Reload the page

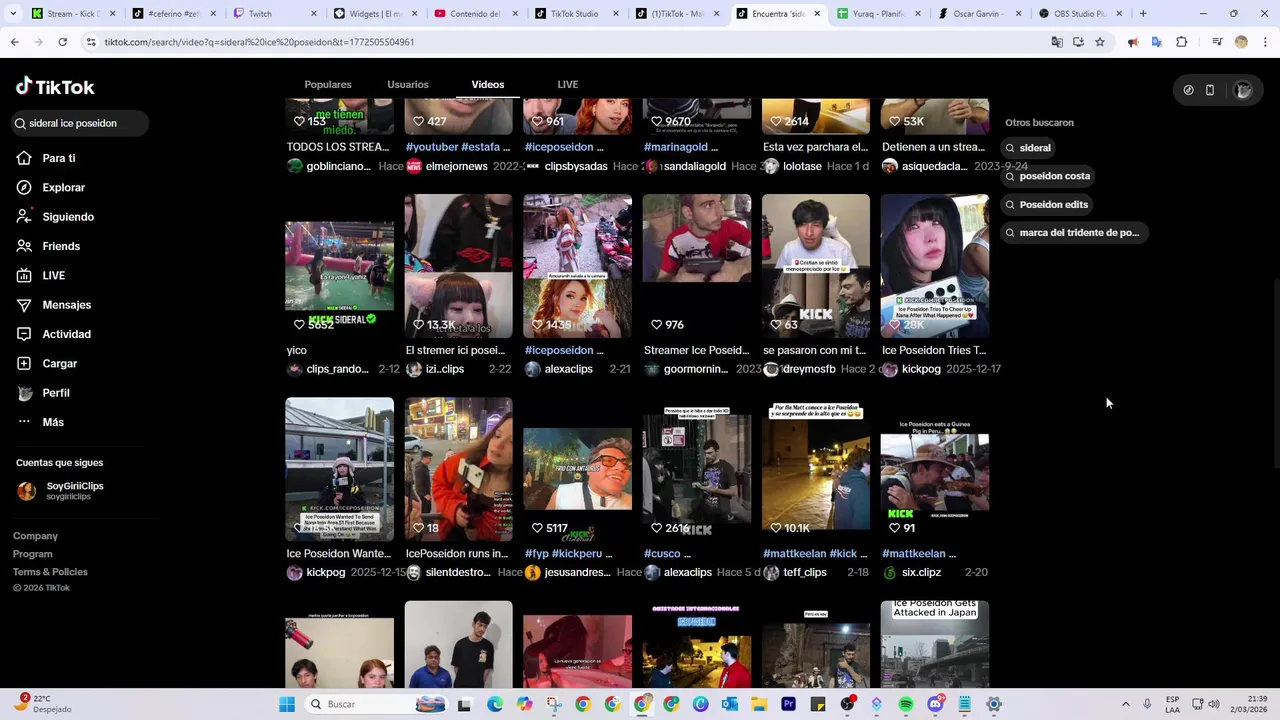[x=62, y=42]
